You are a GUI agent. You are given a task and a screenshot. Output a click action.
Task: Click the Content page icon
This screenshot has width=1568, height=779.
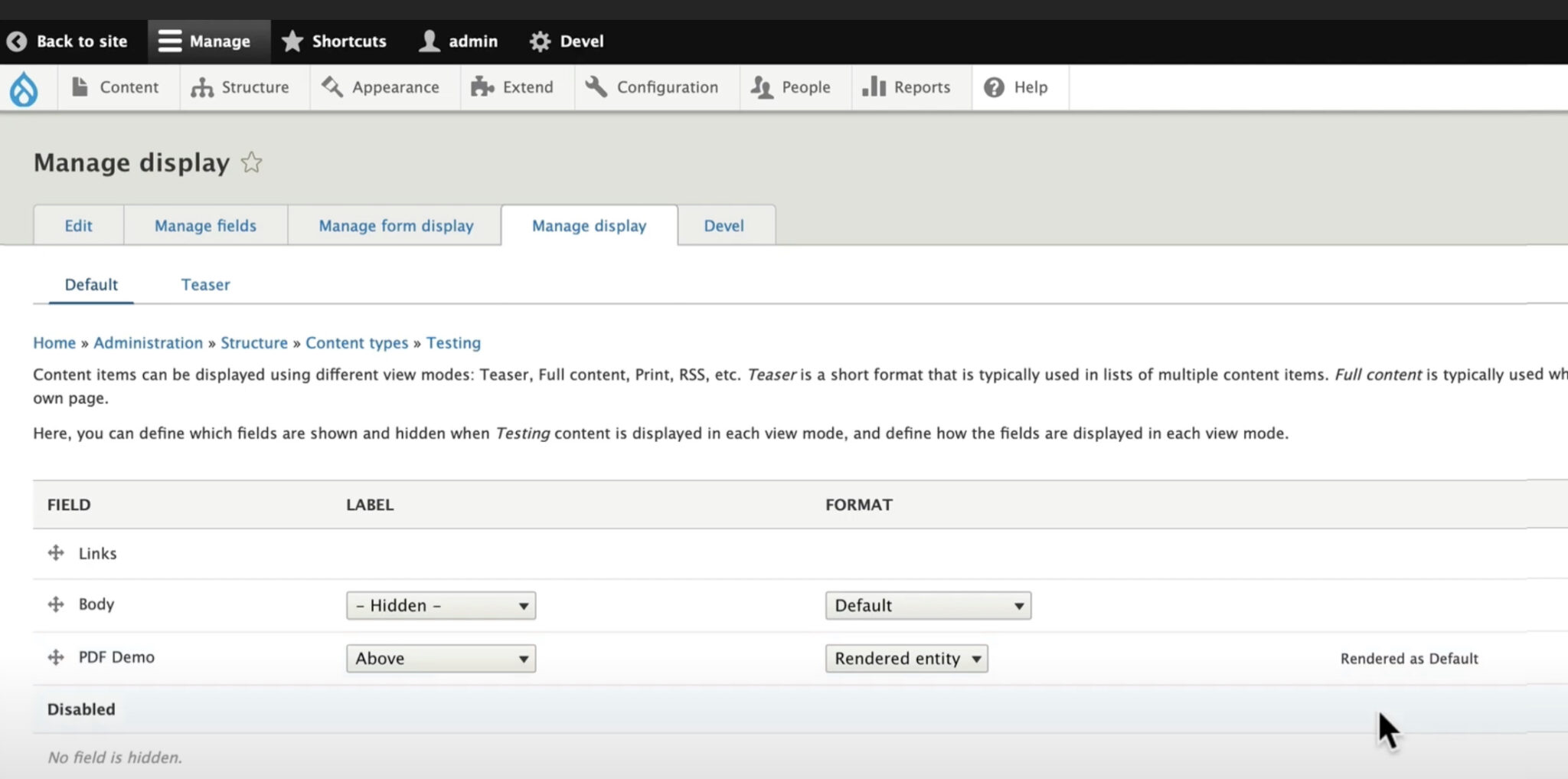pos(80,87)
